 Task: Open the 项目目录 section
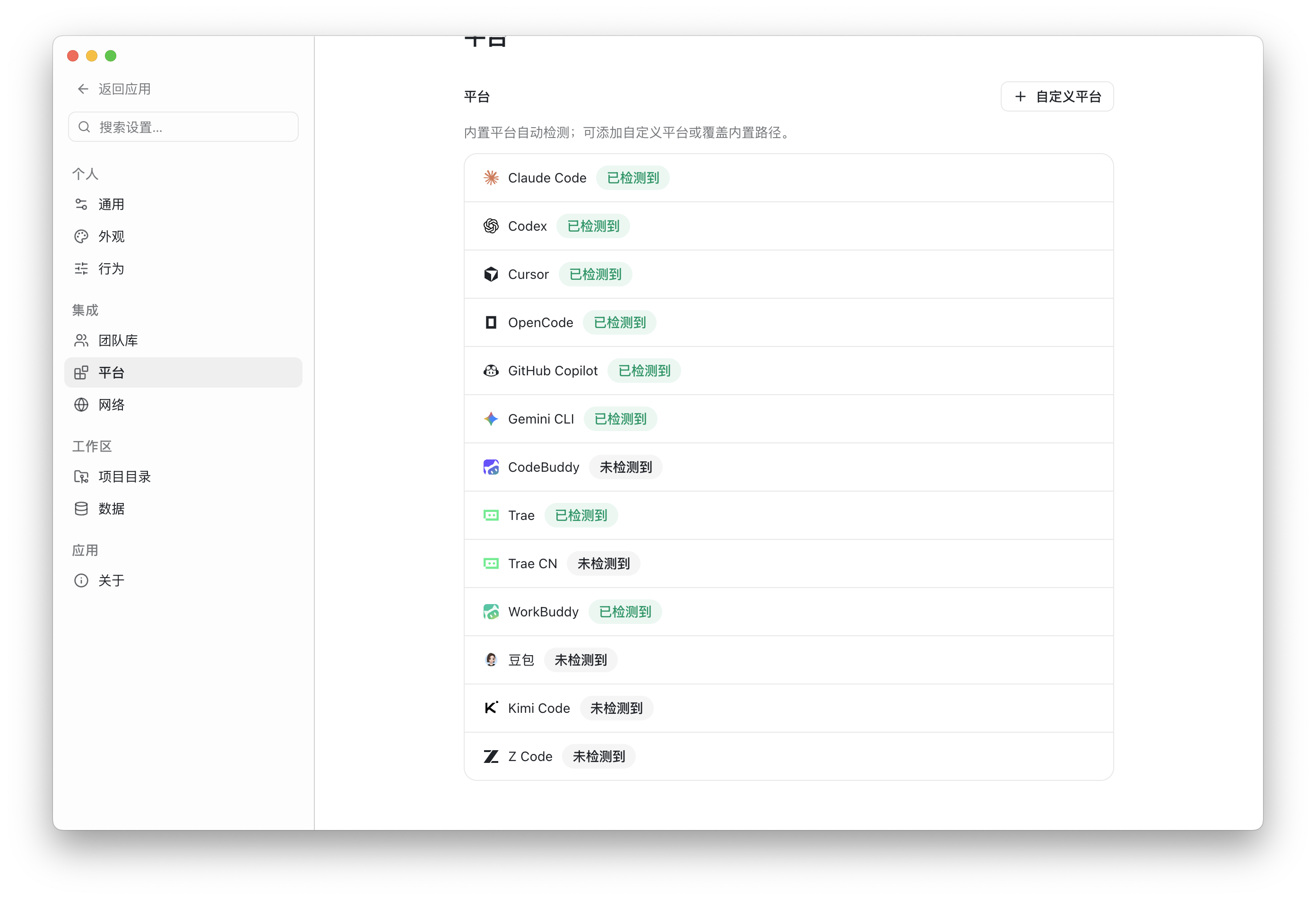click(x=183, y=476)
